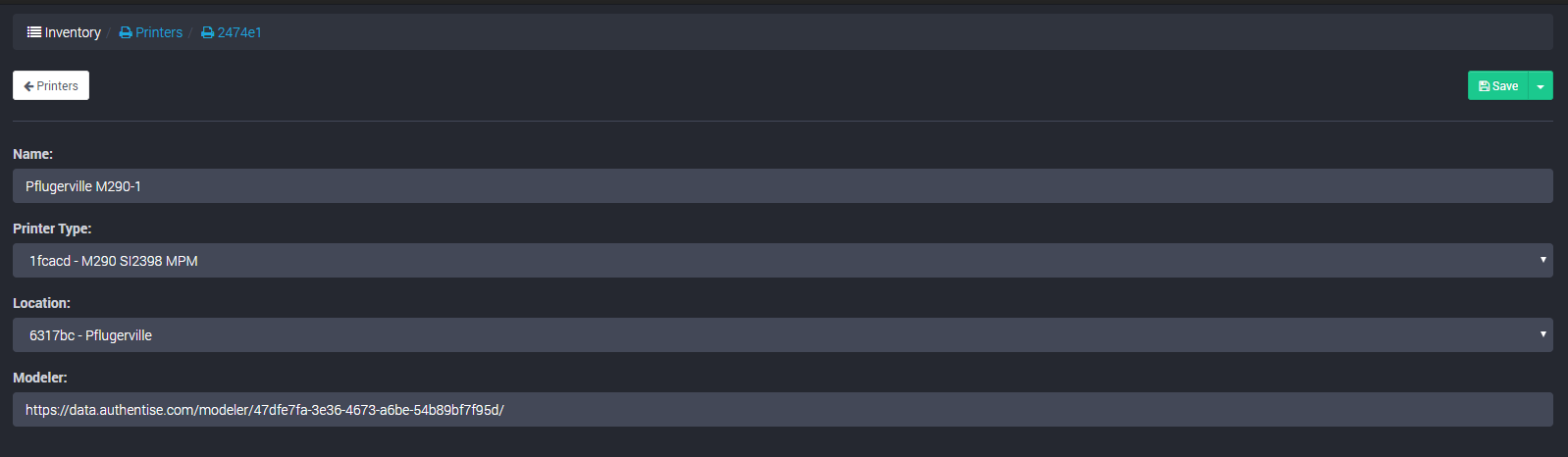The image size is (1568, 457).
Task: Go to the Printers breadcrumb link
Action: click(159, 32)
